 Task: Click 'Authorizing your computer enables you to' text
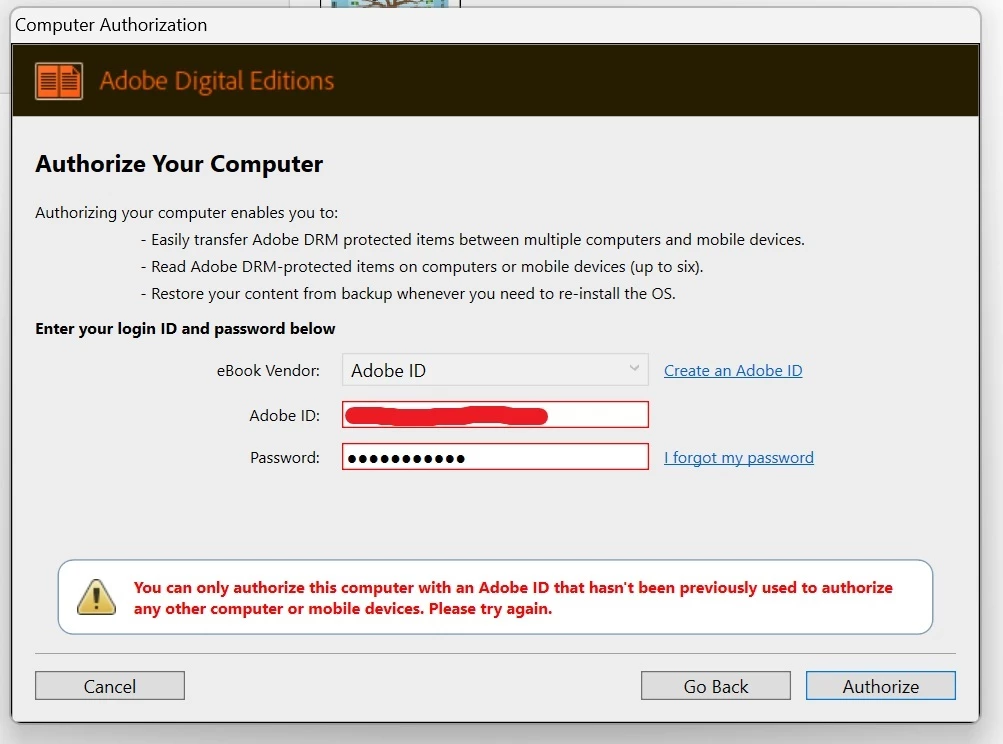[187, 212]
